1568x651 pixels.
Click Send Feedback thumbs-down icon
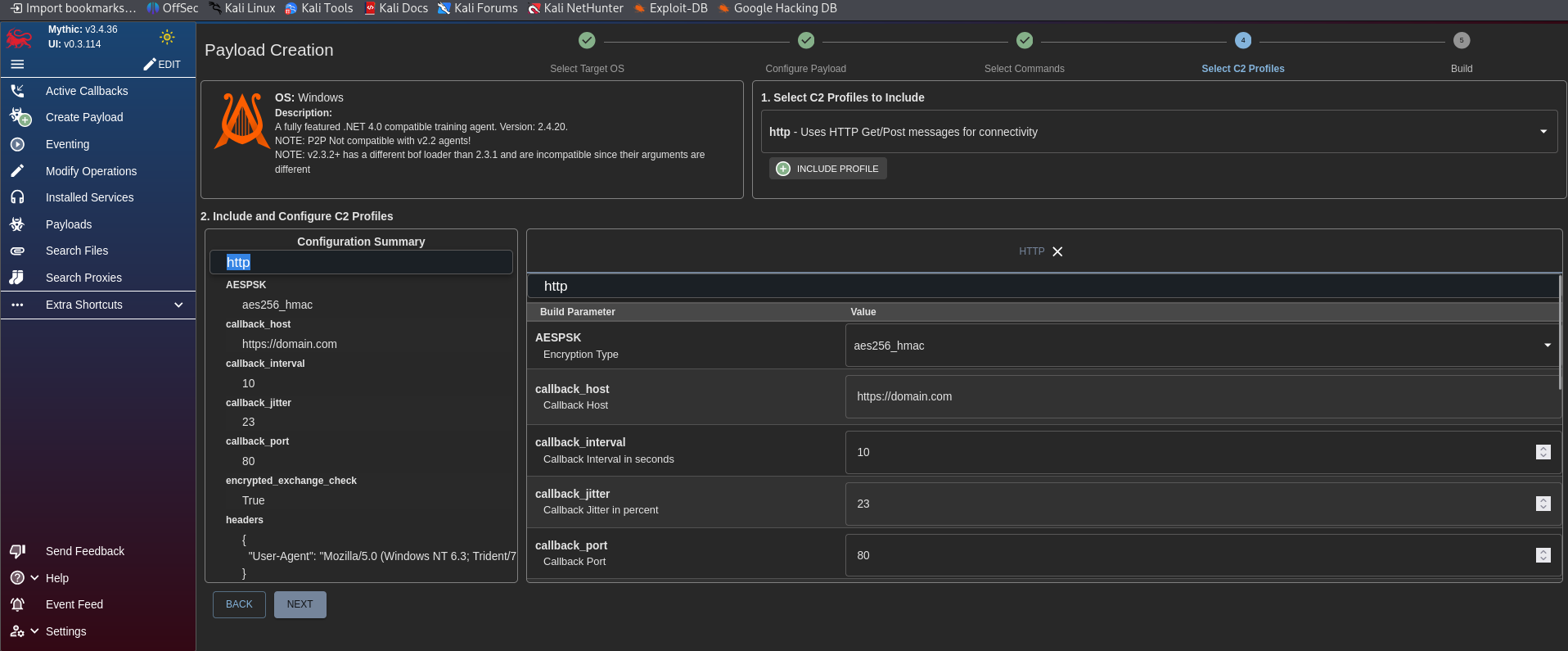click(17, 551)
